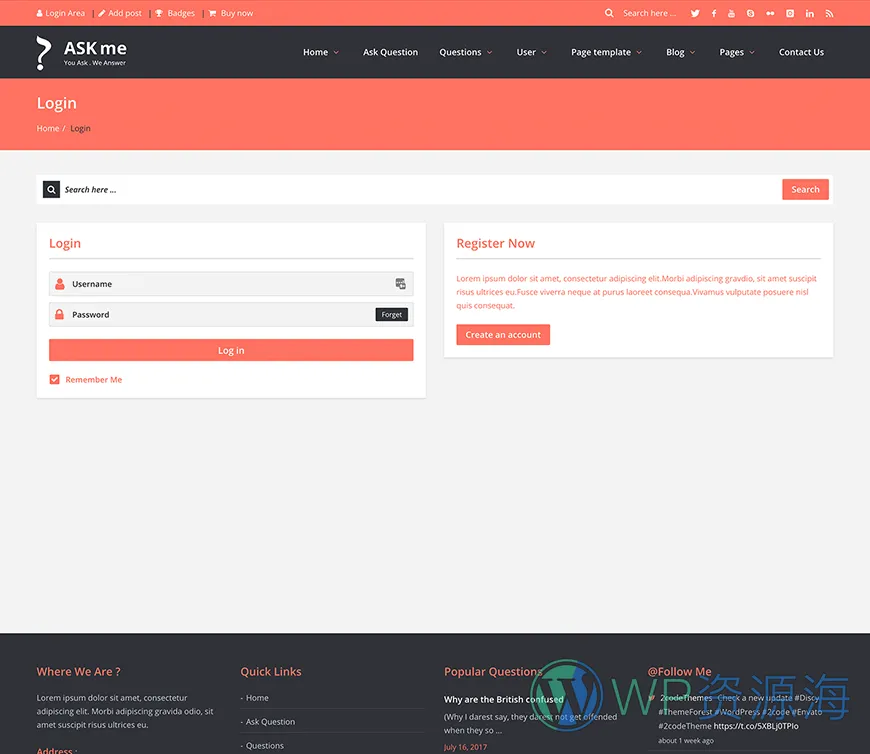The image size is (870, 754).
Task: Expand the Blog menu dropdown
Action: click(680, 52)
